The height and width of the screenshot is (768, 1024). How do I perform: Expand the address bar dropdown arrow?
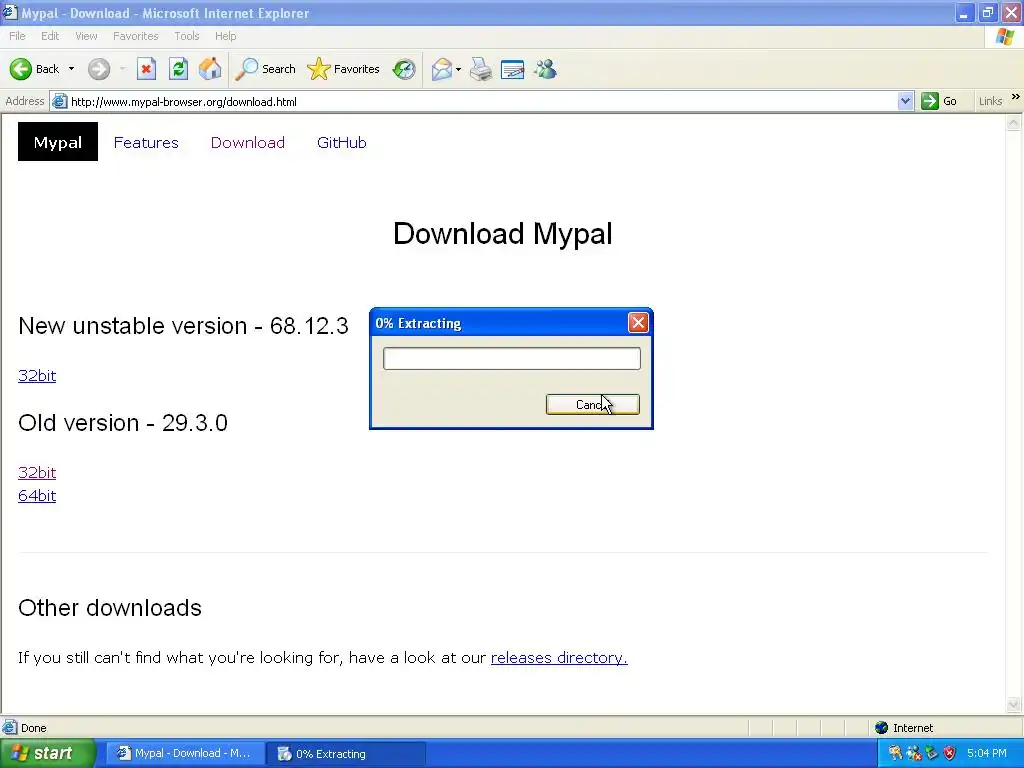point(905,101)
